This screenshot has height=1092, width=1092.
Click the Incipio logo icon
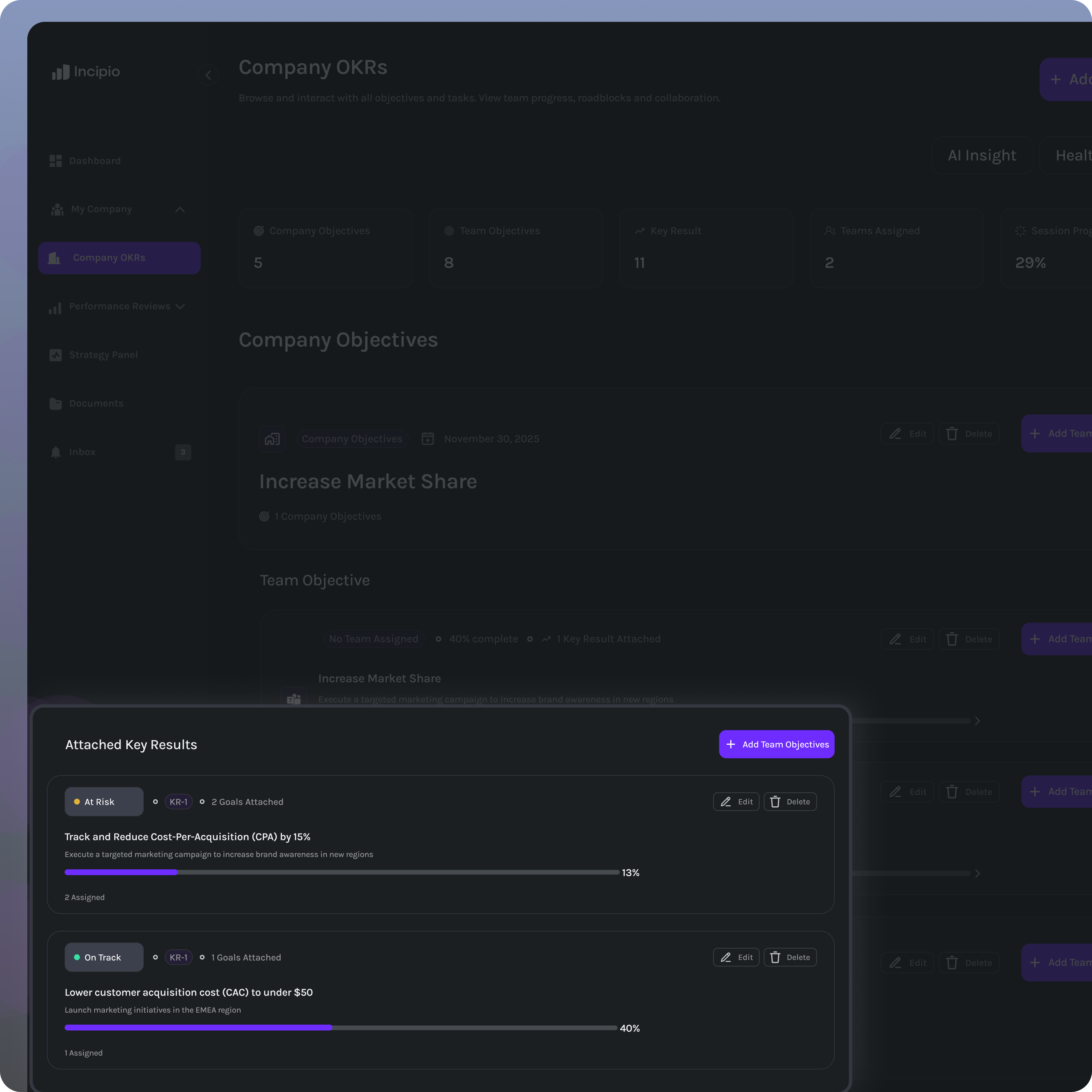tap(60, 72)
